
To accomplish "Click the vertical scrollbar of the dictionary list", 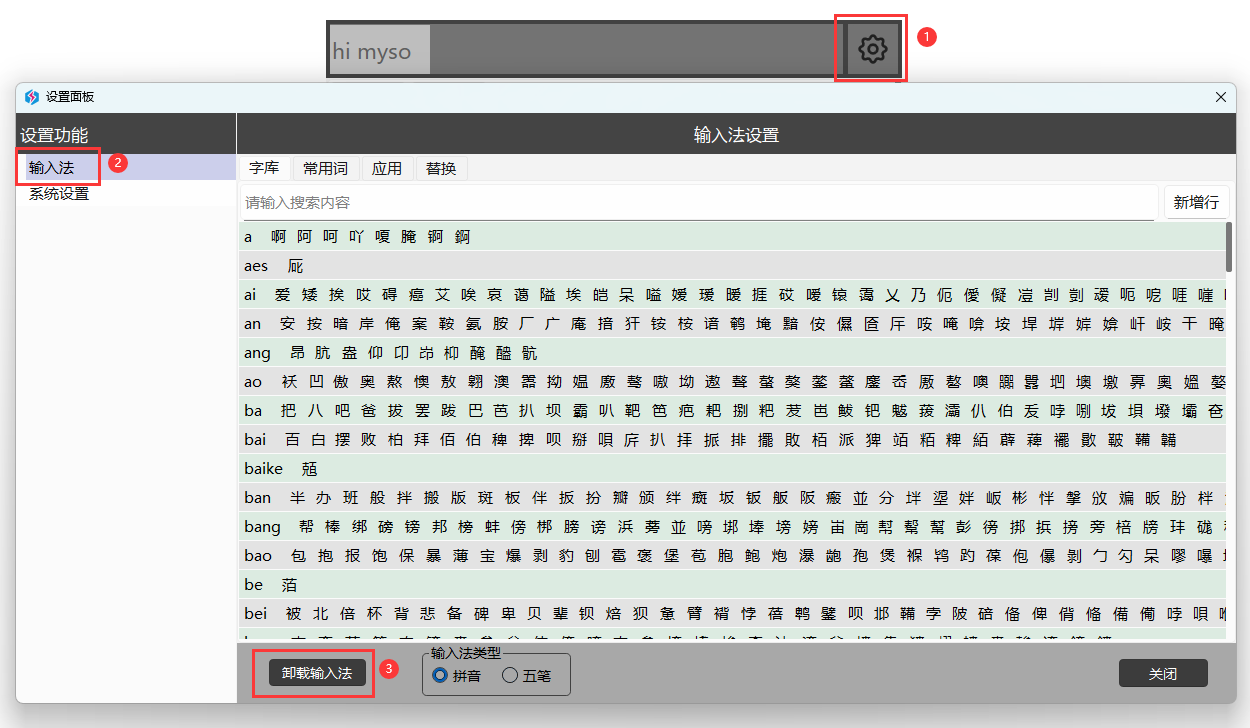I will coord(1229,247).
